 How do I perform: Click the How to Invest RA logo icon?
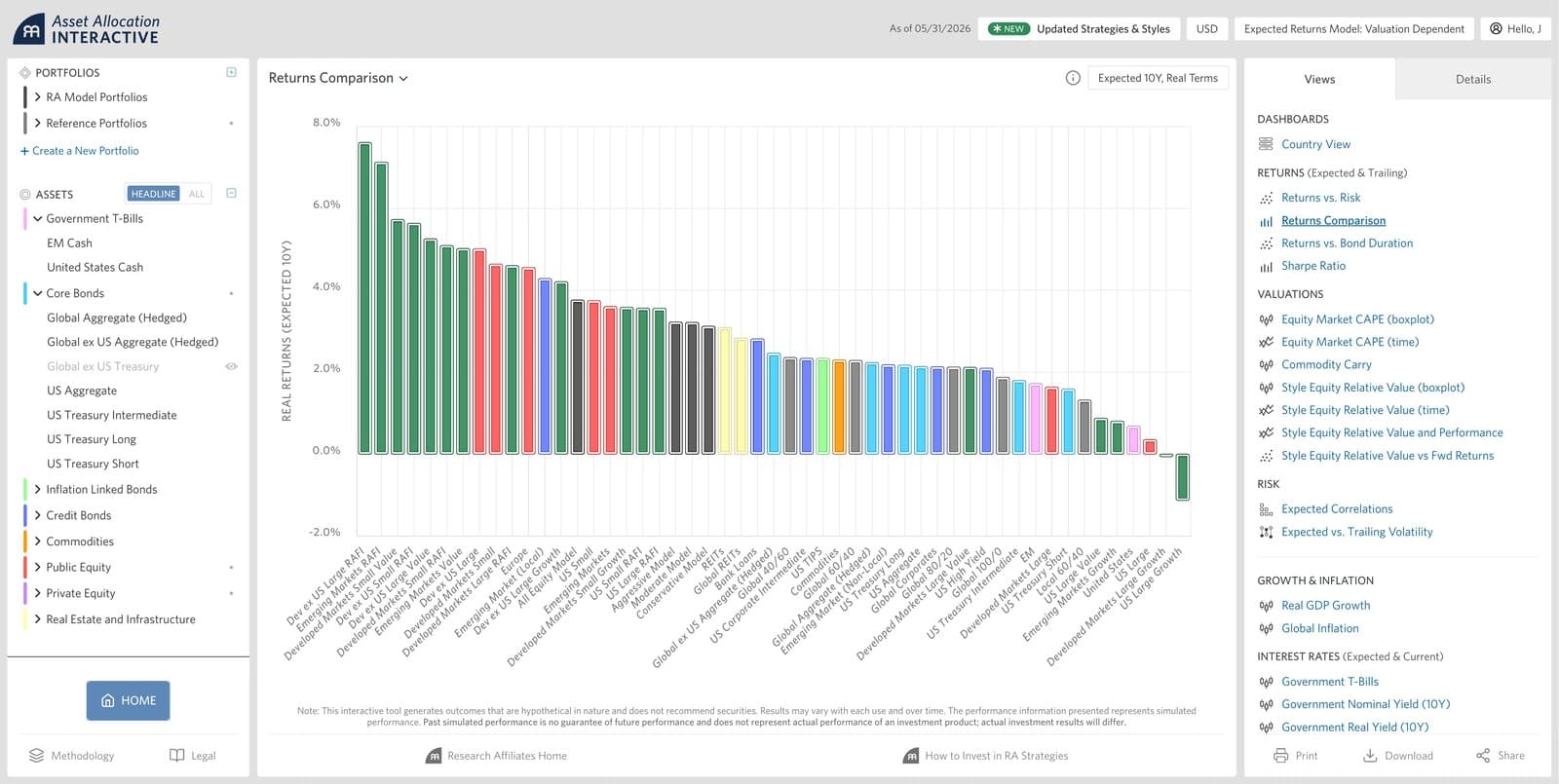coord(911,756)
